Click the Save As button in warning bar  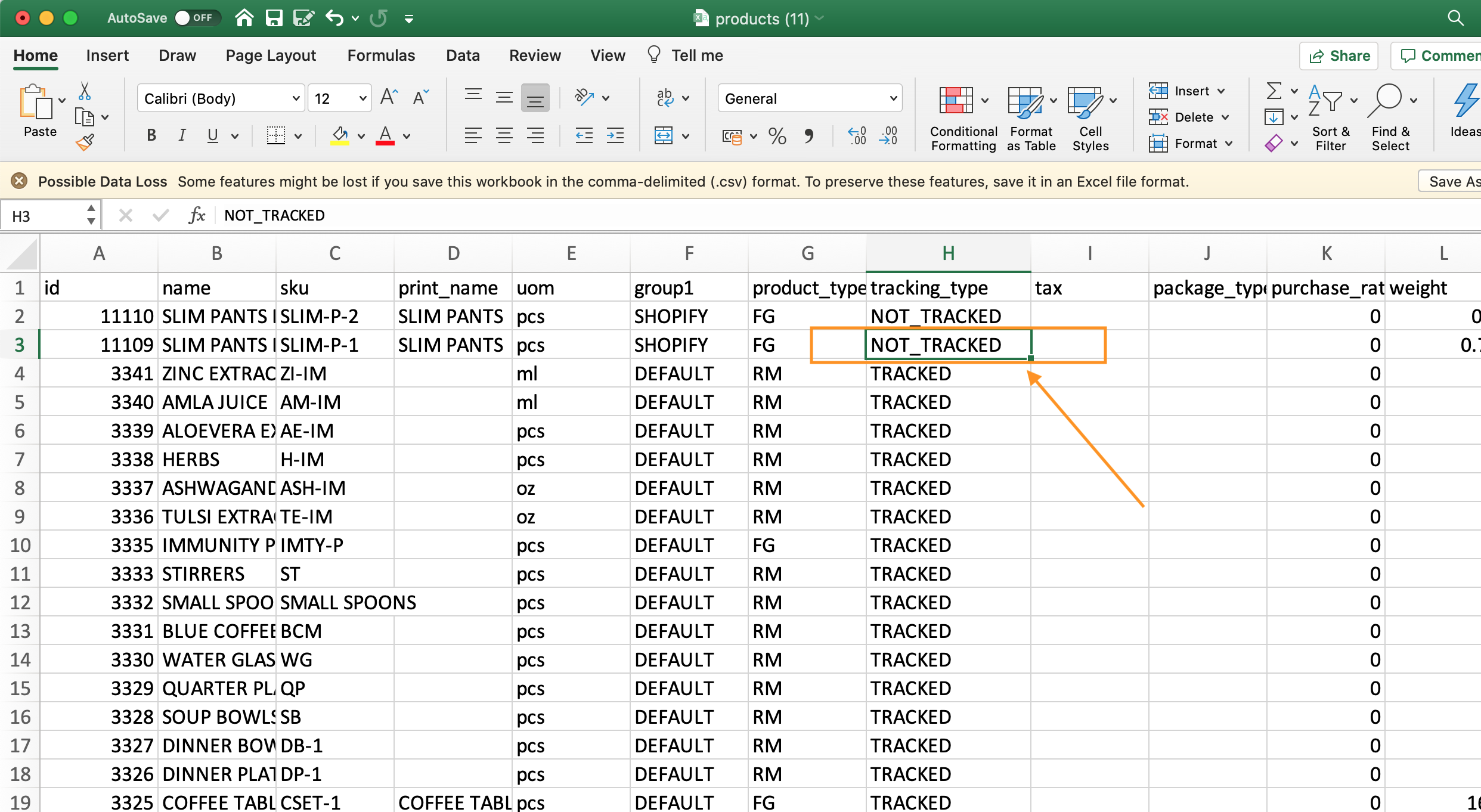(x=1452, y=181)
